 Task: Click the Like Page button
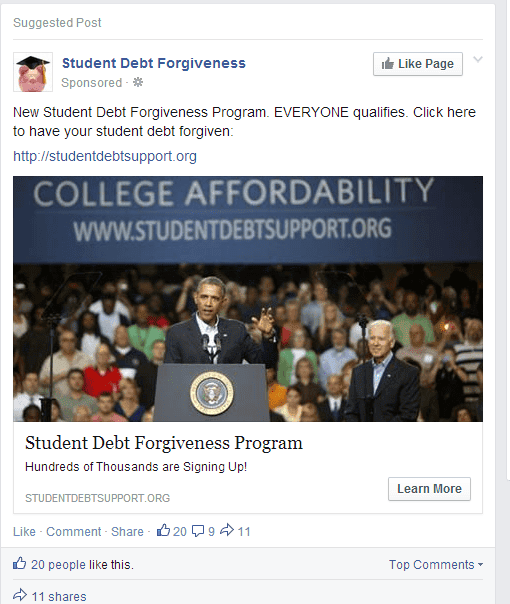(418, 64)
